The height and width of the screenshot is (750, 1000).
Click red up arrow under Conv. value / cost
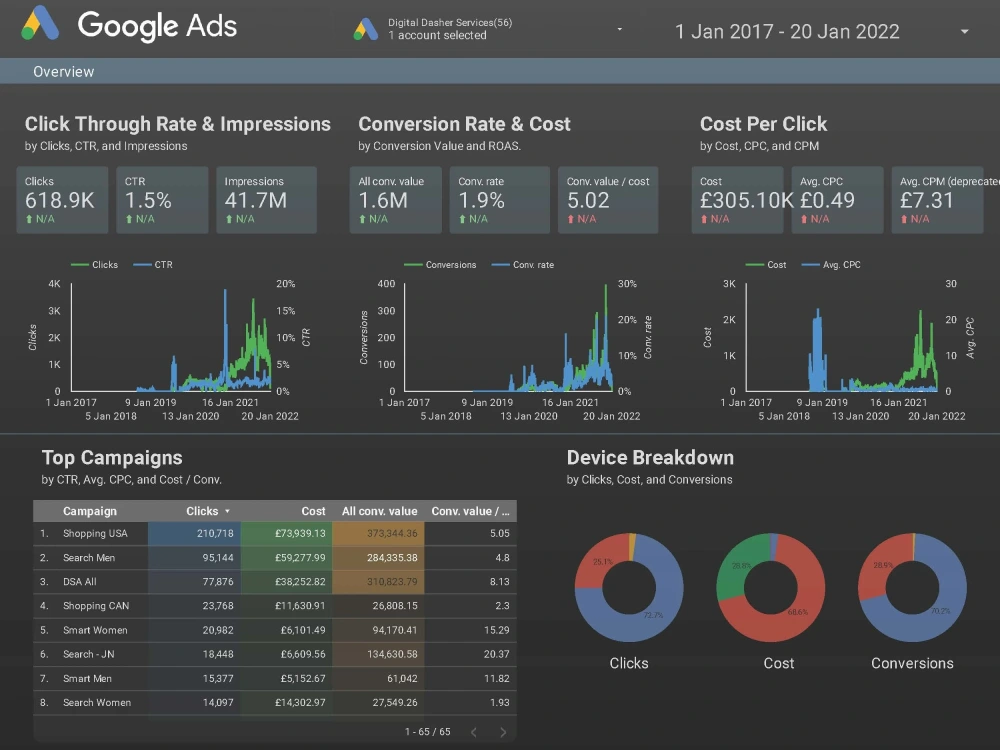click(571, 219)
